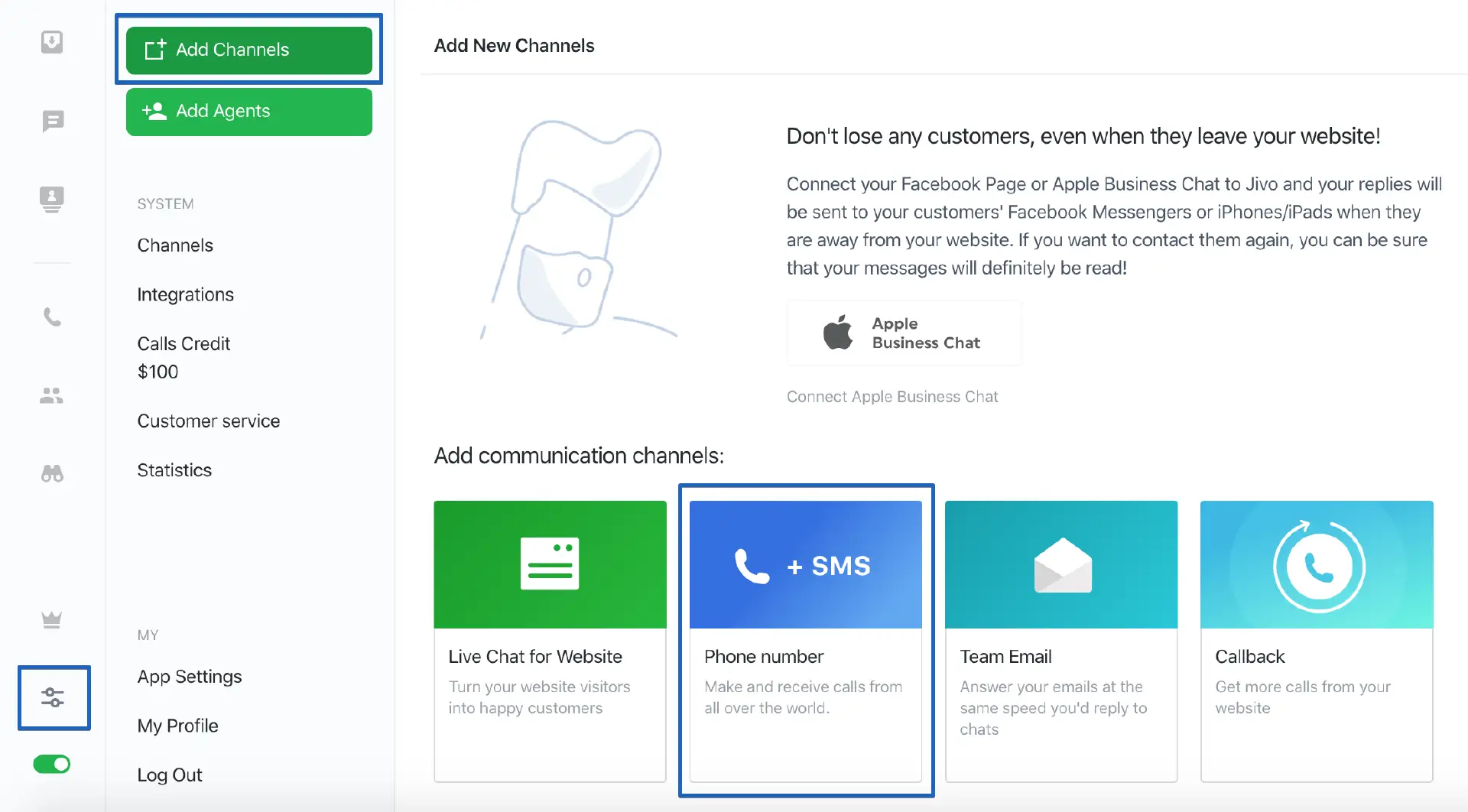This screenshot has width=1468, height=812.
Task: Click the Add Agents button
Action: 249,112
